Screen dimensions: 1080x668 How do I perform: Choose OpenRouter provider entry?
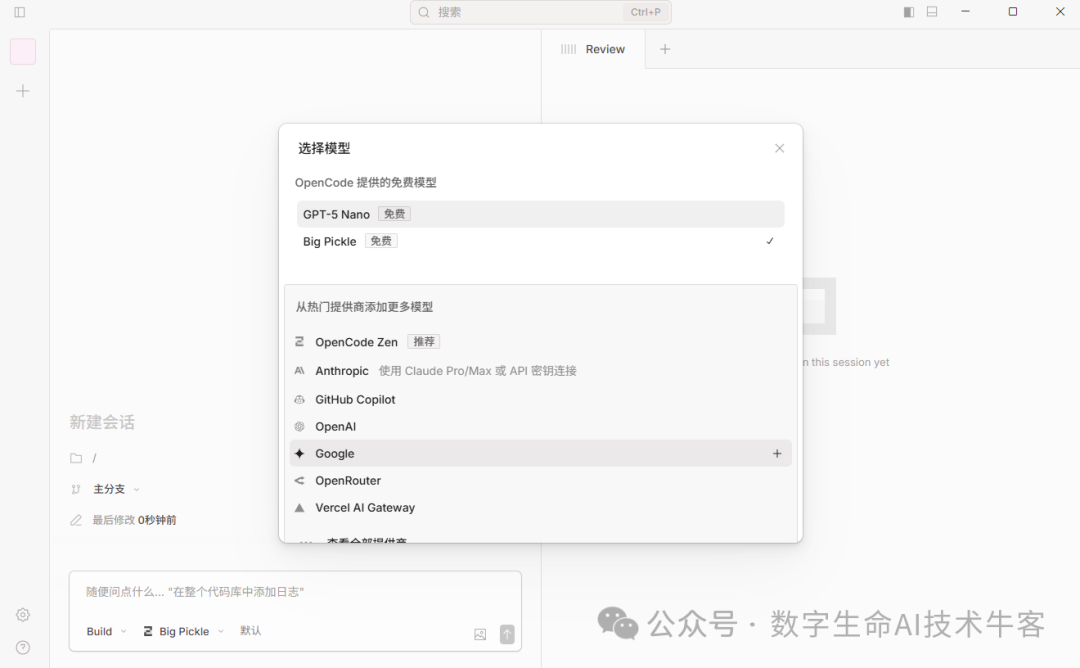(x=541, y=481)
